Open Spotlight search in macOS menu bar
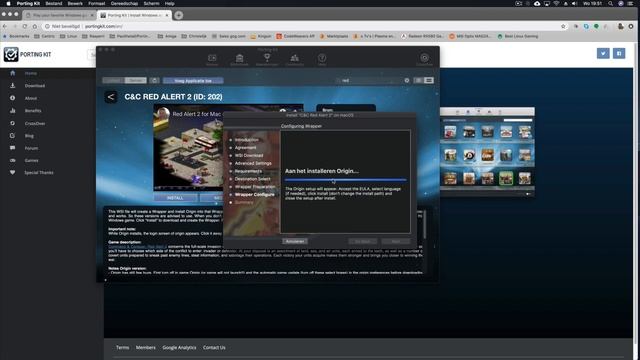Screen dimensions: 640x360 [x=610, y=3]
